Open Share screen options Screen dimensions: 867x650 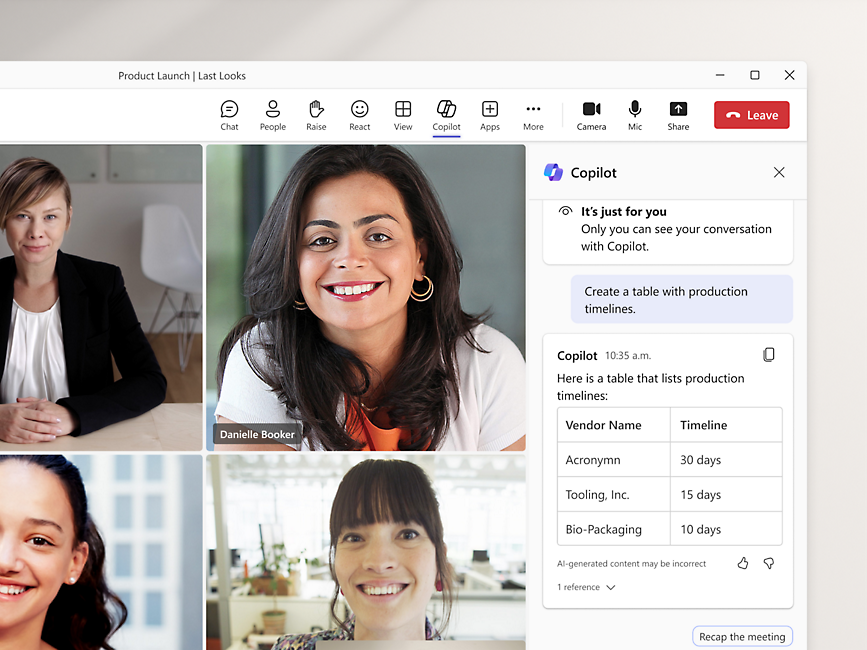678,114
